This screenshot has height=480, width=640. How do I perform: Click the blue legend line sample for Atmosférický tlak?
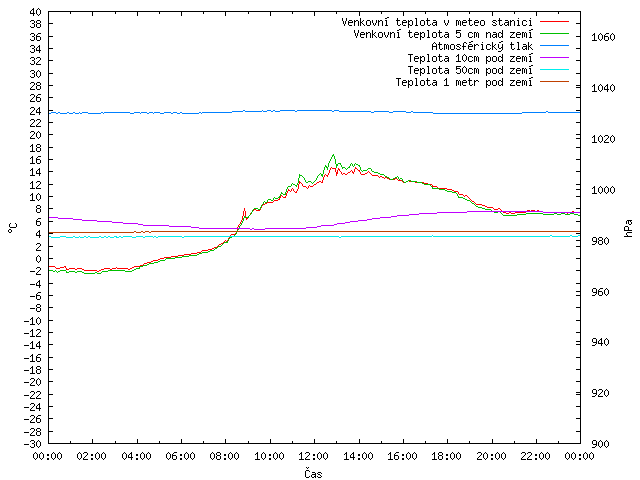point(554,46)
